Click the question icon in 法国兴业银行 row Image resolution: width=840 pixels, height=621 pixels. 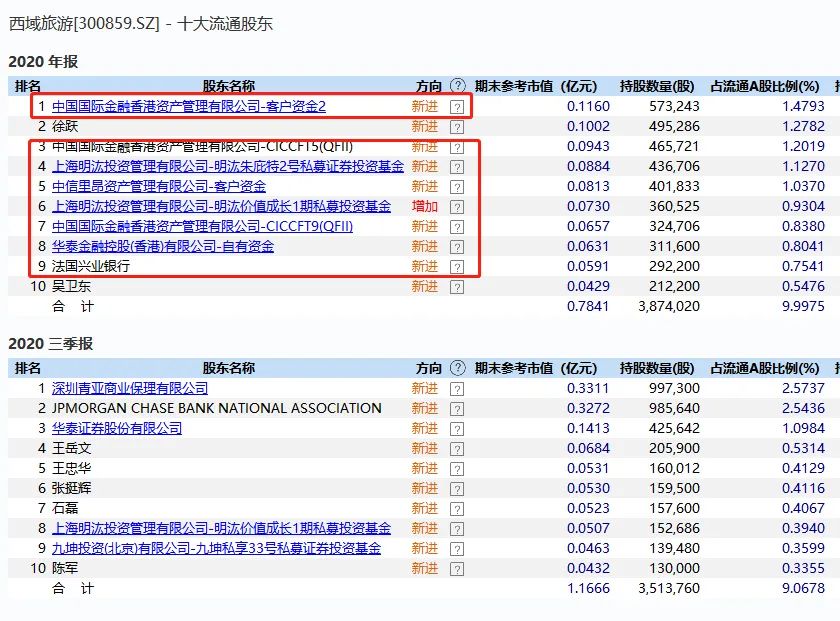(x=457, y=267)
